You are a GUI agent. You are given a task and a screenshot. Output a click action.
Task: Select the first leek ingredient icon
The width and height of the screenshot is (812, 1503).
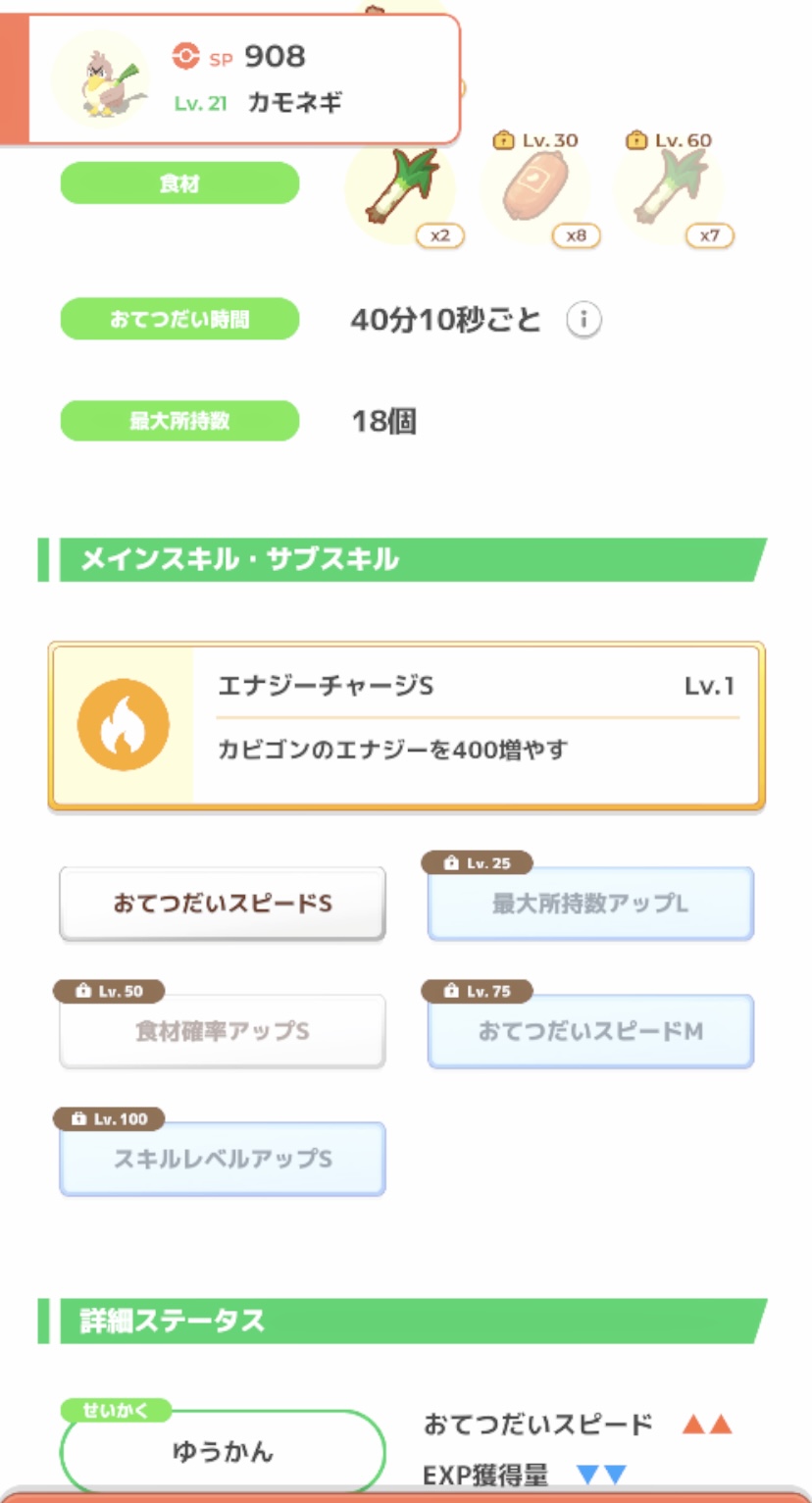398,187
